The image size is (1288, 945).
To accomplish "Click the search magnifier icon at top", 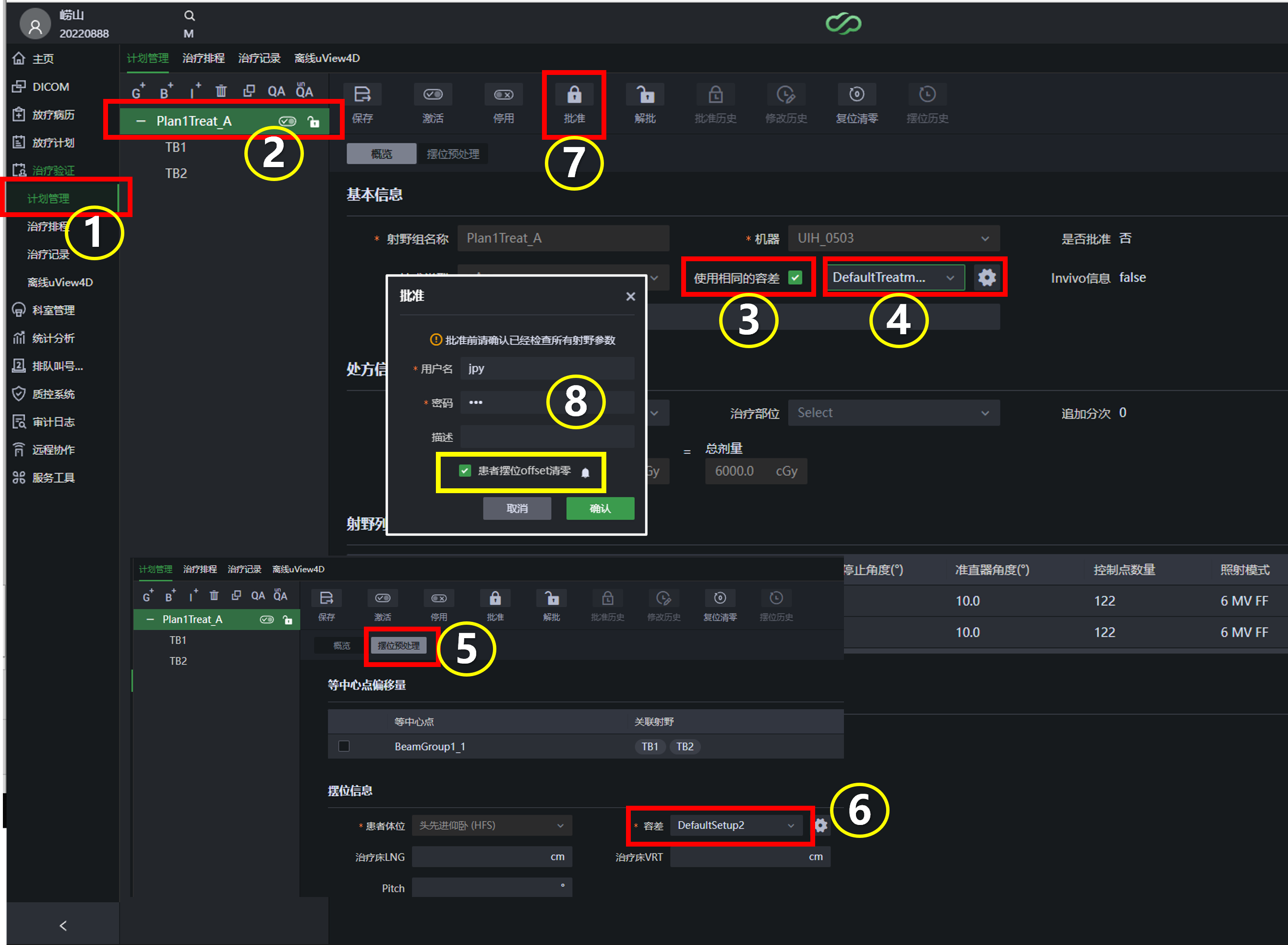I will [189, 15].
